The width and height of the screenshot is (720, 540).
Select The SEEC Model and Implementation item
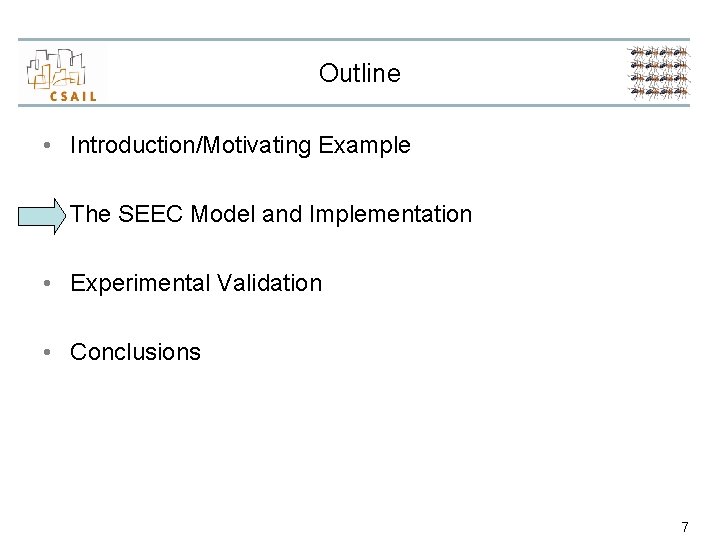[272, 214]
